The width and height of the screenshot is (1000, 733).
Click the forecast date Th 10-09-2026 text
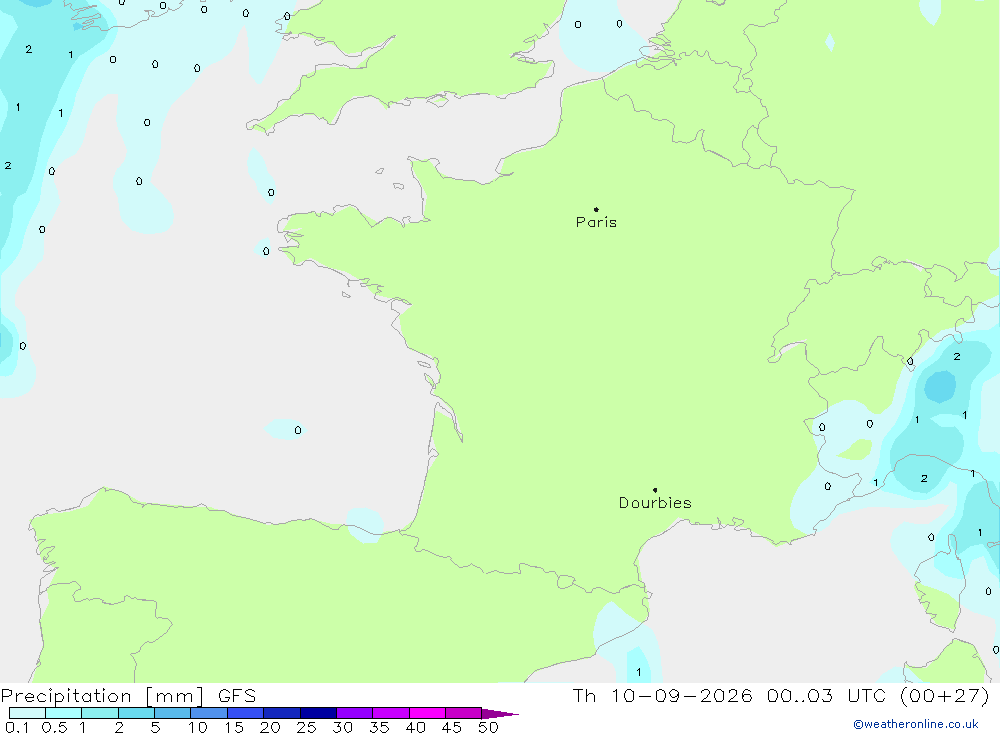[x=662, y=695]
